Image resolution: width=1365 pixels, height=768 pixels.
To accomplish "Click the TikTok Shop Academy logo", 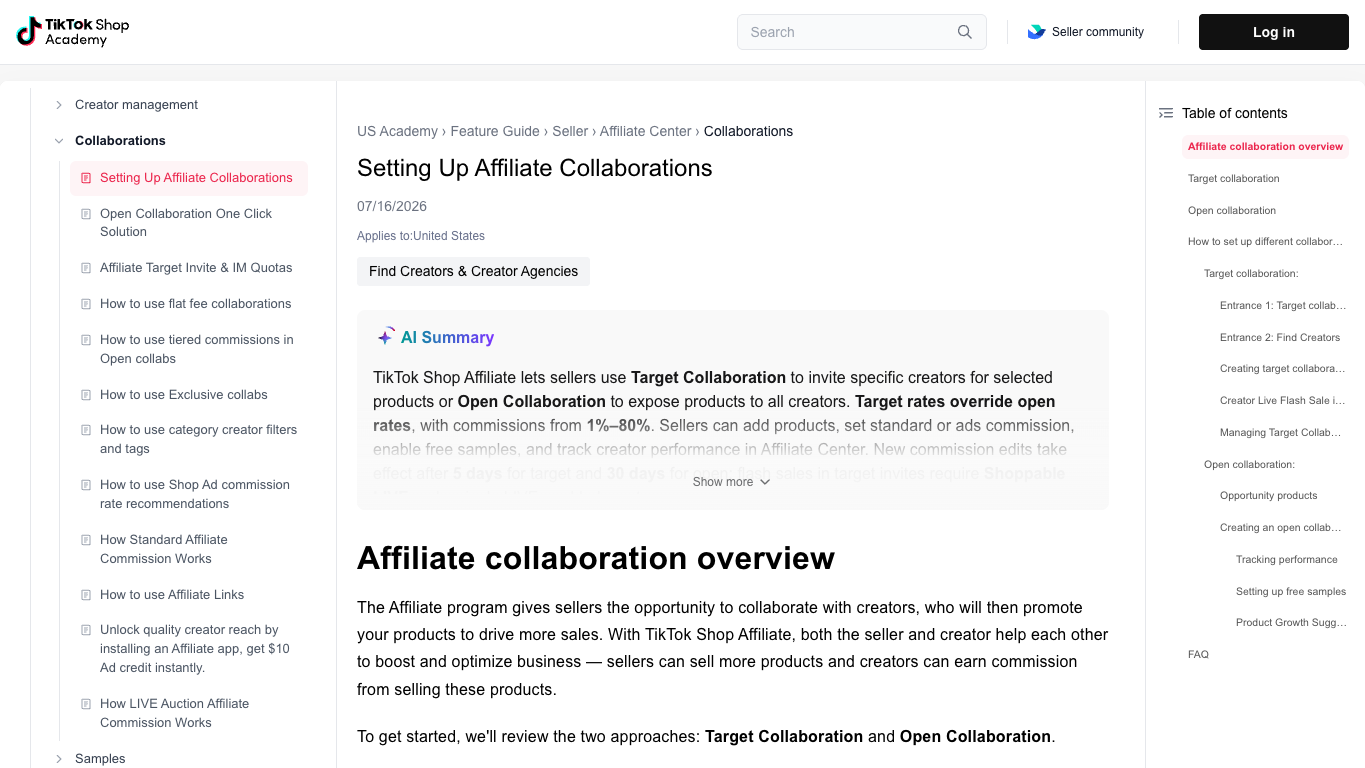I will [73, 32].
